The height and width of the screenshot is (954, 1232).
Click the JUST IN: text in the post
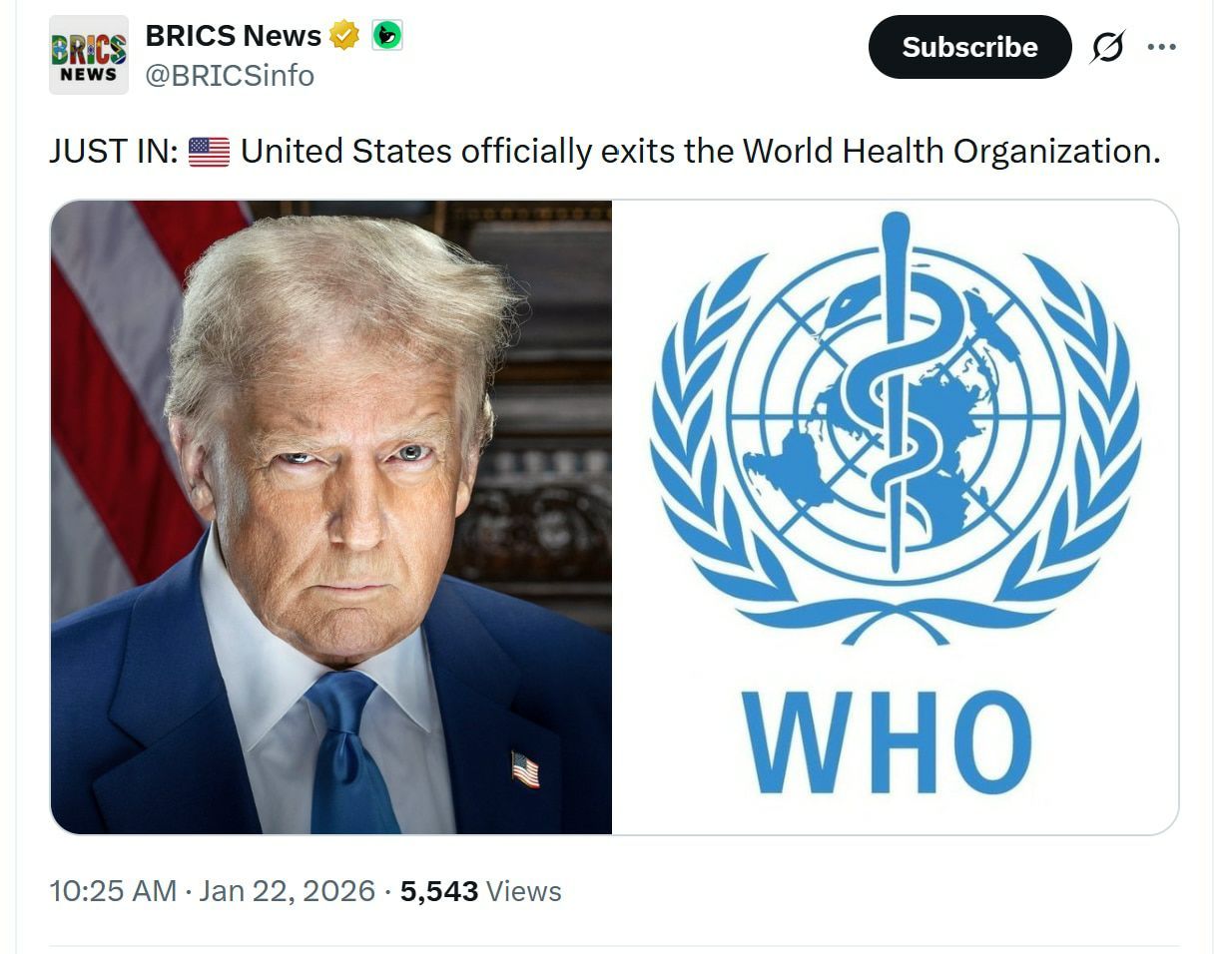114,152
